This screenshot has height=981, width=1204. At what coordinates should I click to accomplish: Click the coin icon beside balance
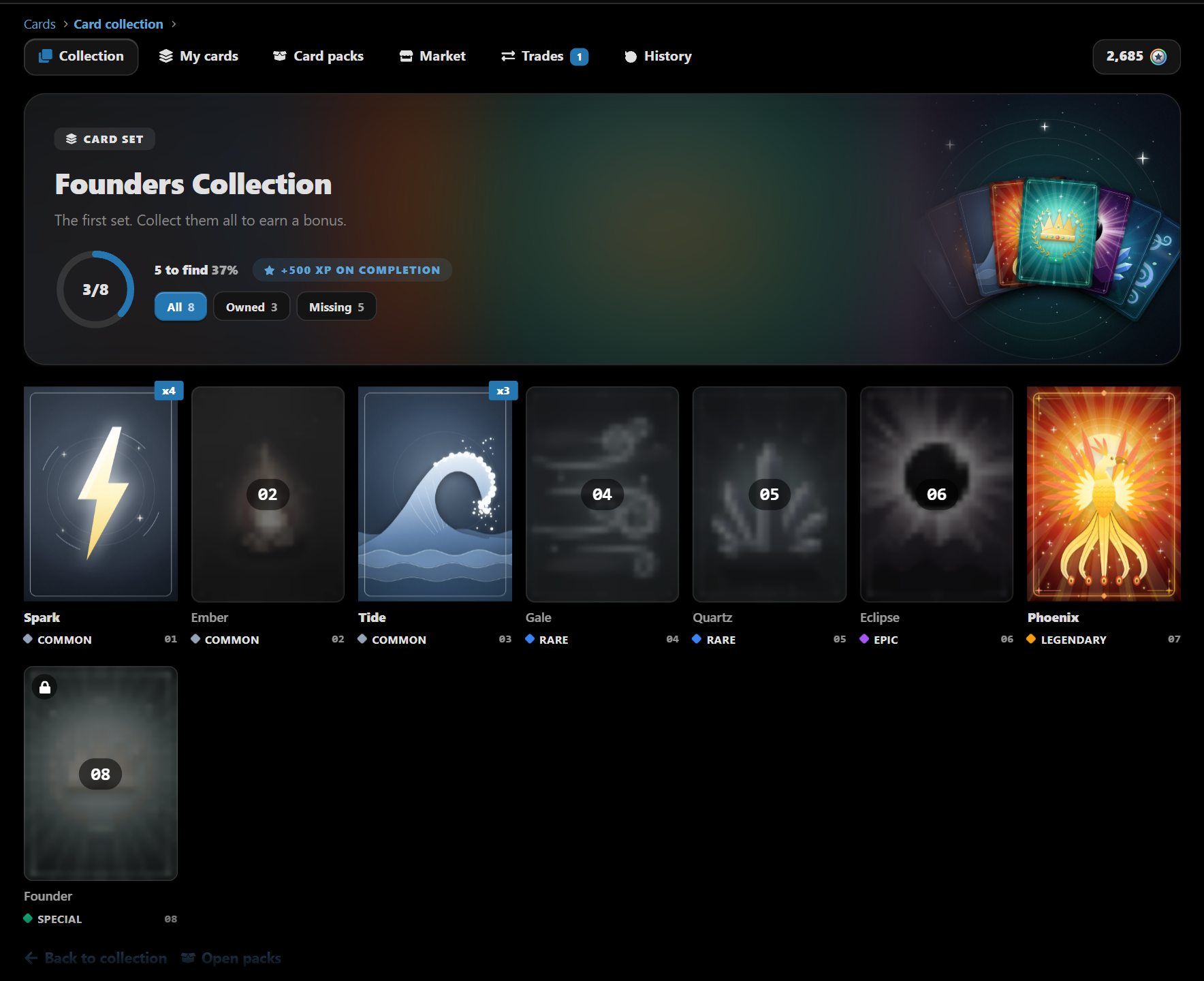1158,57
